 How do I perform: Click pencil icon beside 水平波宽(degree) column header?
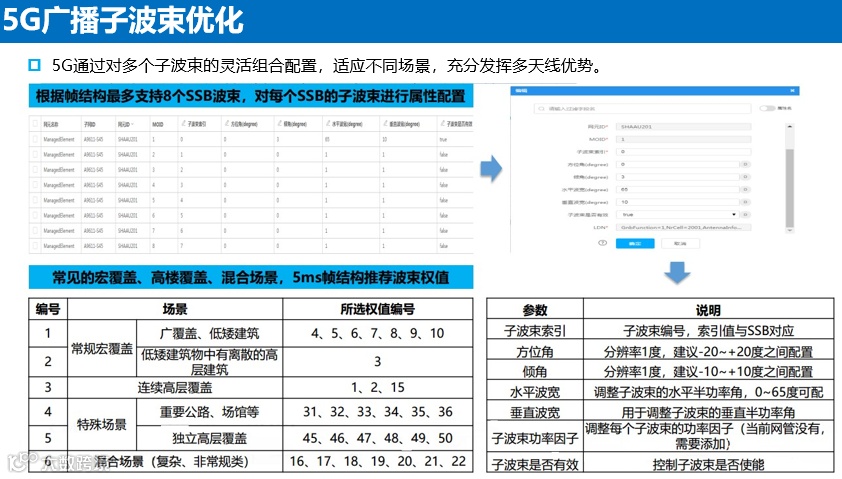[328, 124]
